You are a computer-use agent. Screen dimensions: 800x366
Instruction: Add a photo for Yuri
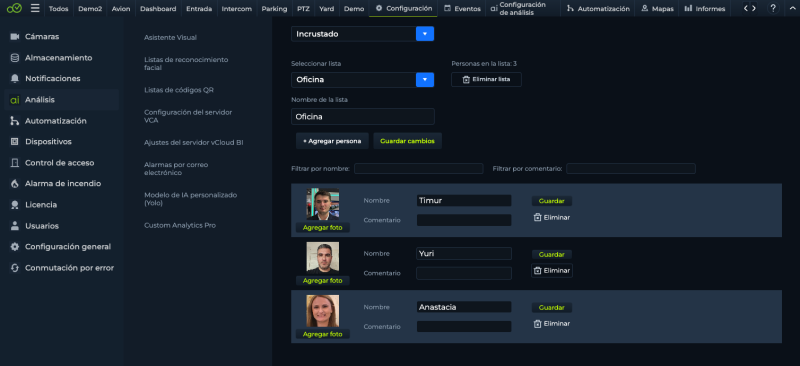click(322, 280)
